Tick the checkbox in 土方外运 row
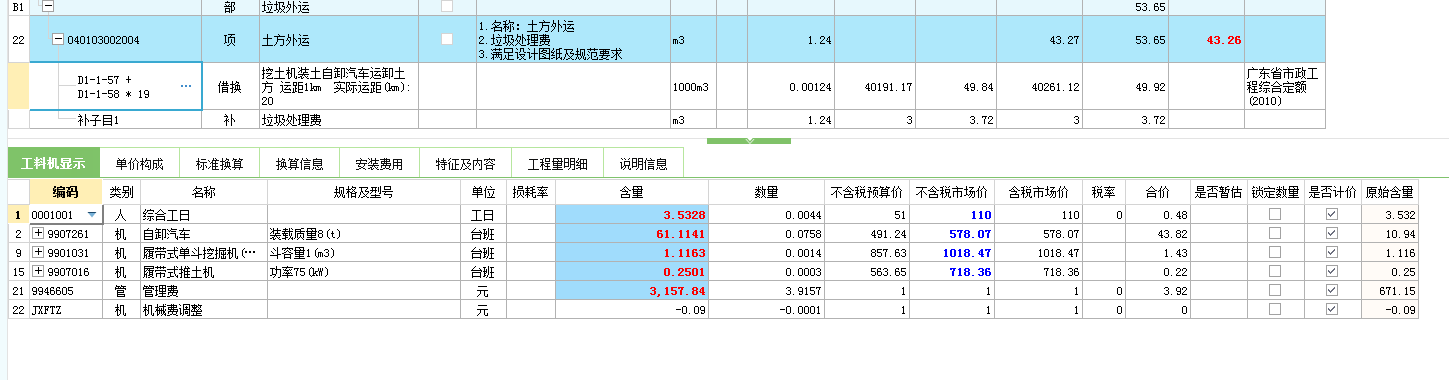Image resolution: width=1449 pixels, height=380 pixels. click(447, 39)
